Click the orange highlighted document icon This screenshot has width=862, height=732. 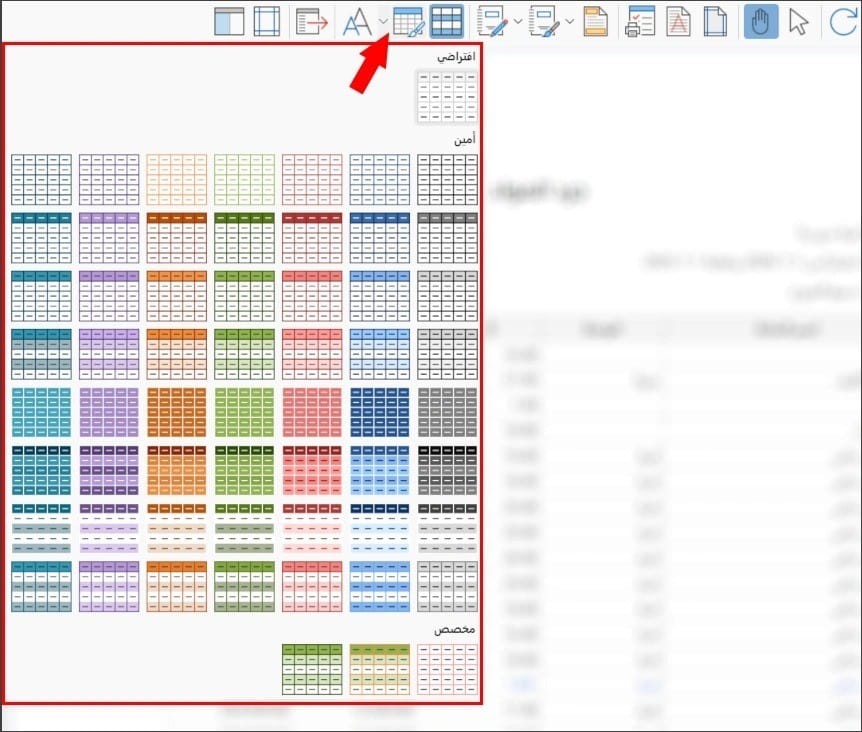tap(595, 22)
